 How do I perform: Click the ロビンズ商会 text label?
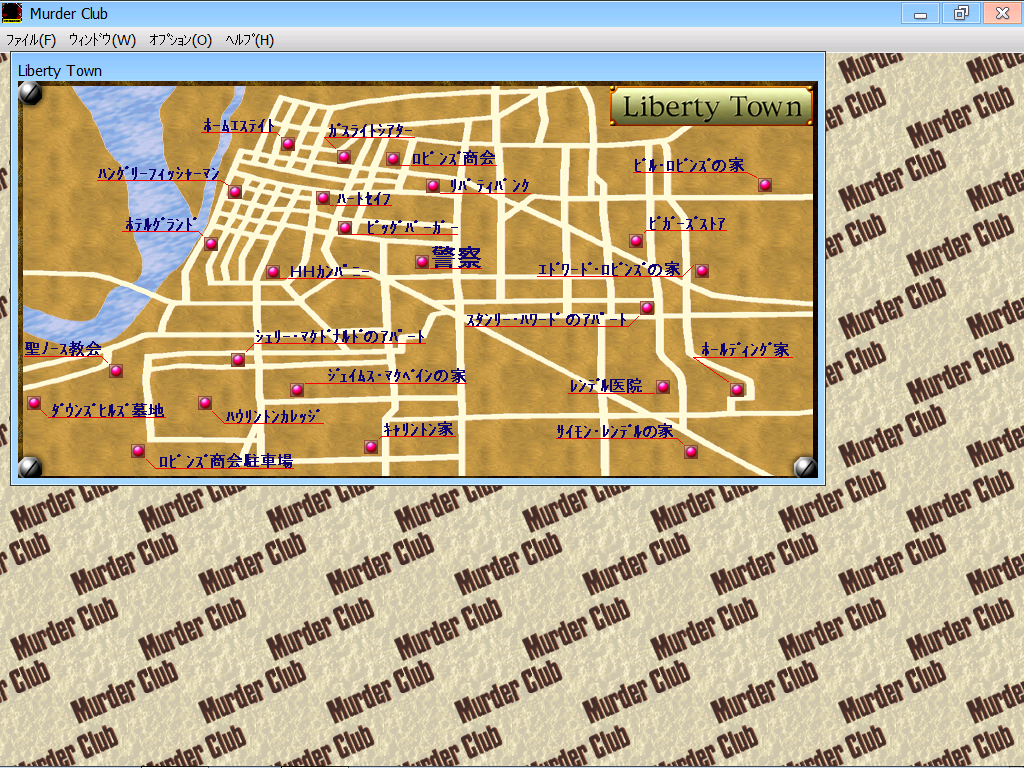[454, 158]
